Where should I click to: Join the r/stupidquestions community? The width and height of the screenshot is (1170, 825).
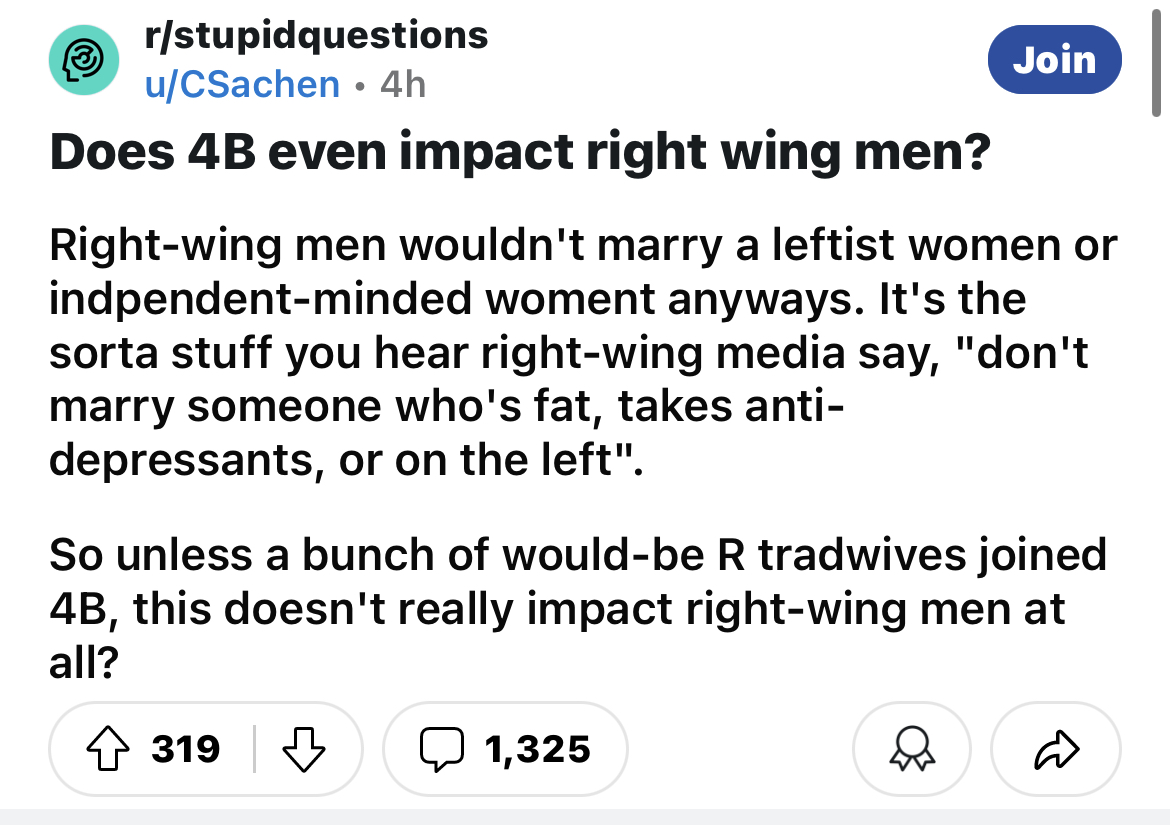click(x=1054, y=59)
